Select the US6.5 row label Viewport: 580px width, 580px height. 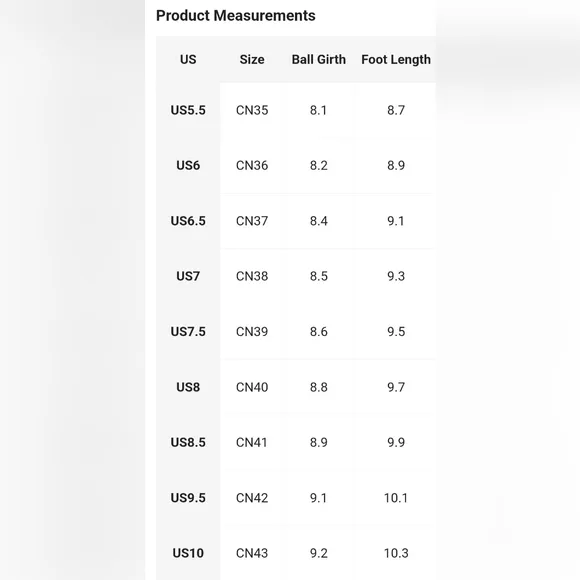click(188, 221)
